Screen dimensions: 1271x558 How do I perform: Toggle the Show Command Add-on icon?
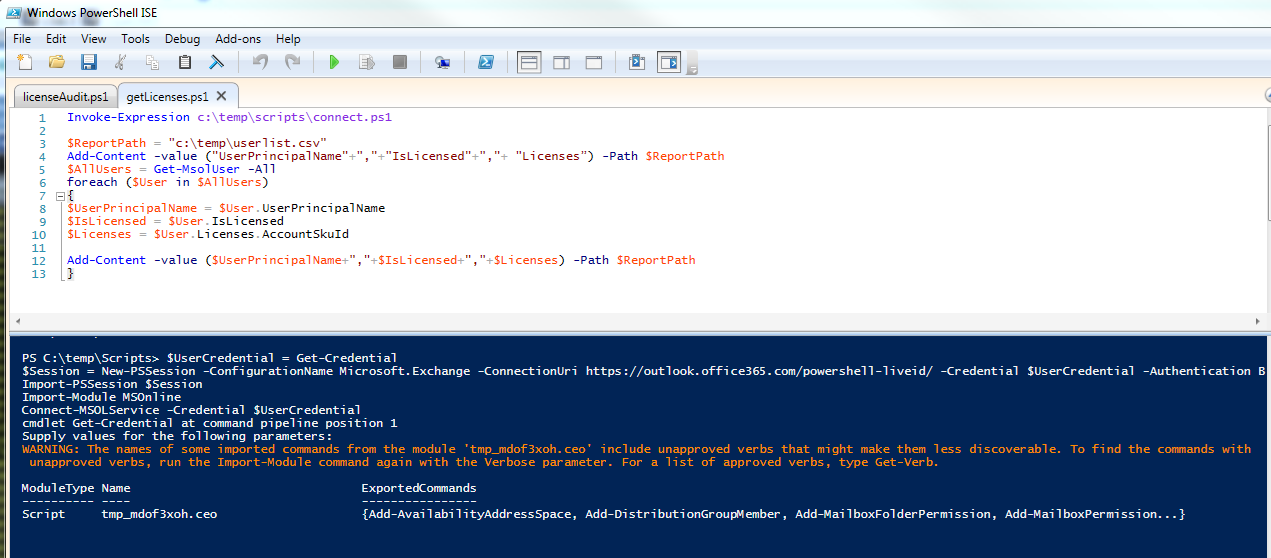pyautogui.click(x=668, y=63)
